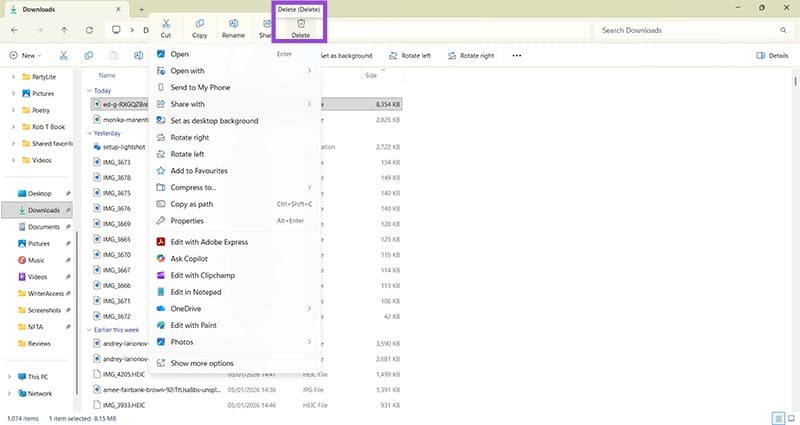Click the Rename icon in context menu

coord(233,23)
